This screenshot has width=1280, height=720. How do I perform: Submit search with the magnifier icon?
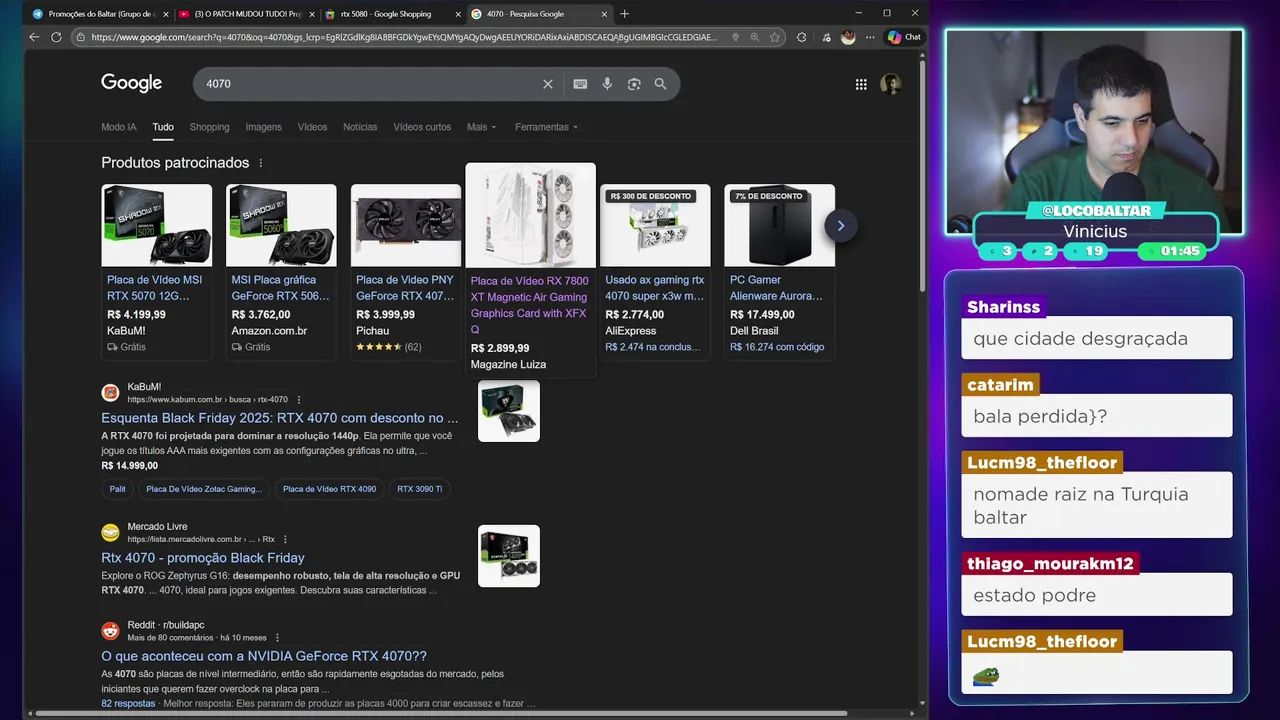click(x=660, y=84)
